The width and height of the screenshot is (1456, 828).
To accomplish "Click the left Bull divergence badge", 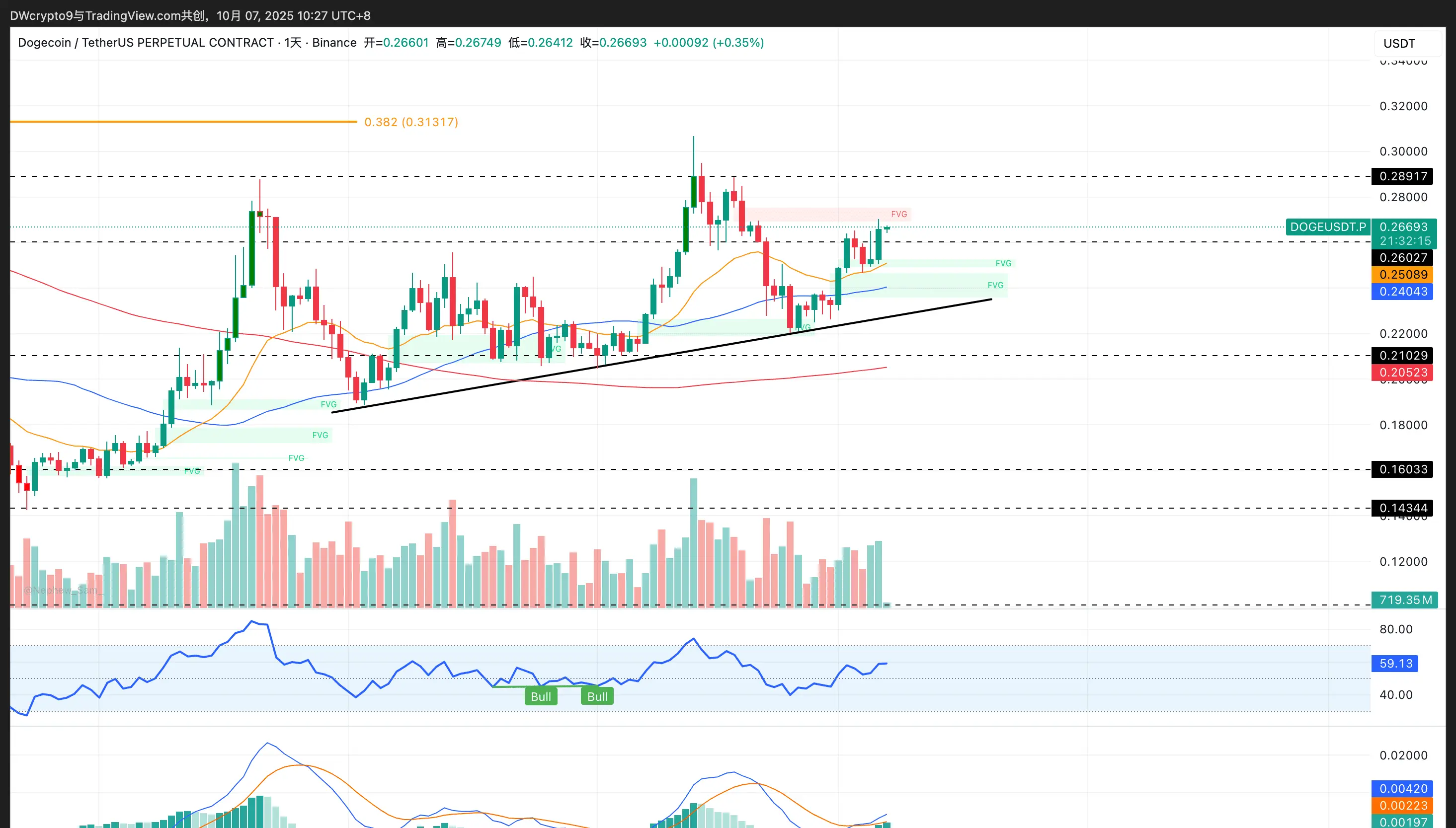I will point(540,697).
